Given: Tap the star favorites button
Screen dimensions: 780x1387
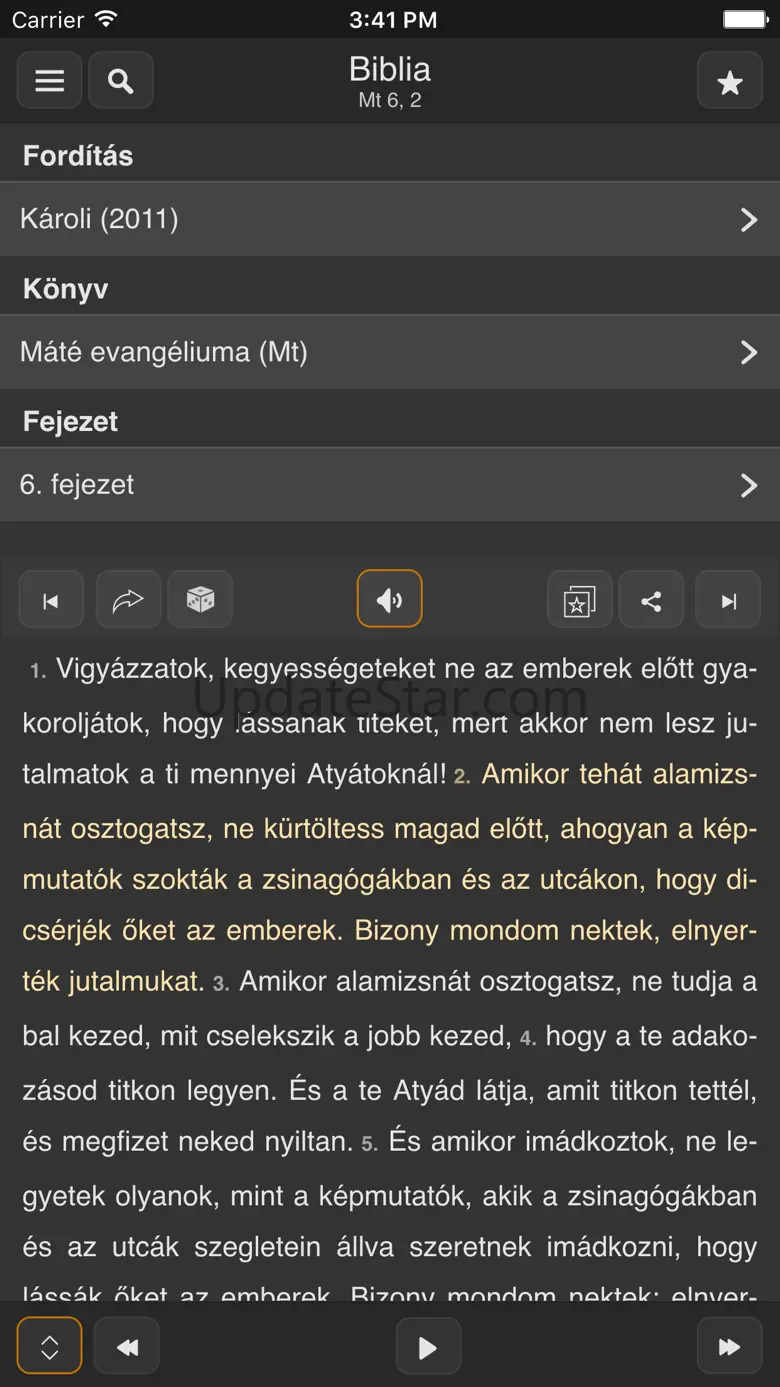Looking at the screenshot, I should pos(730,82).
